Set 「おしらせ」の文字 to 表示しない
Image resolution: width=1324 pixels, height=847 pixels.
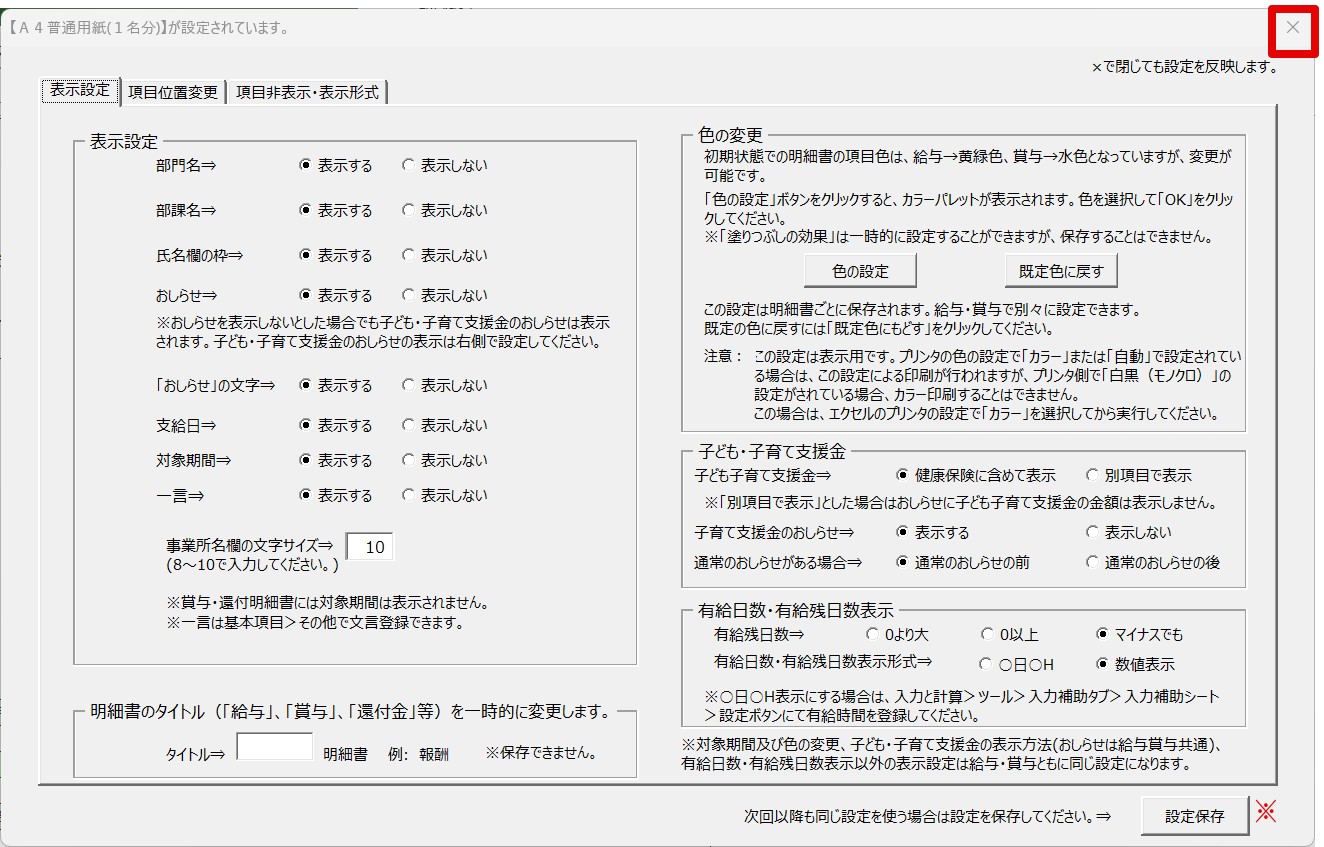pos(445,386)
